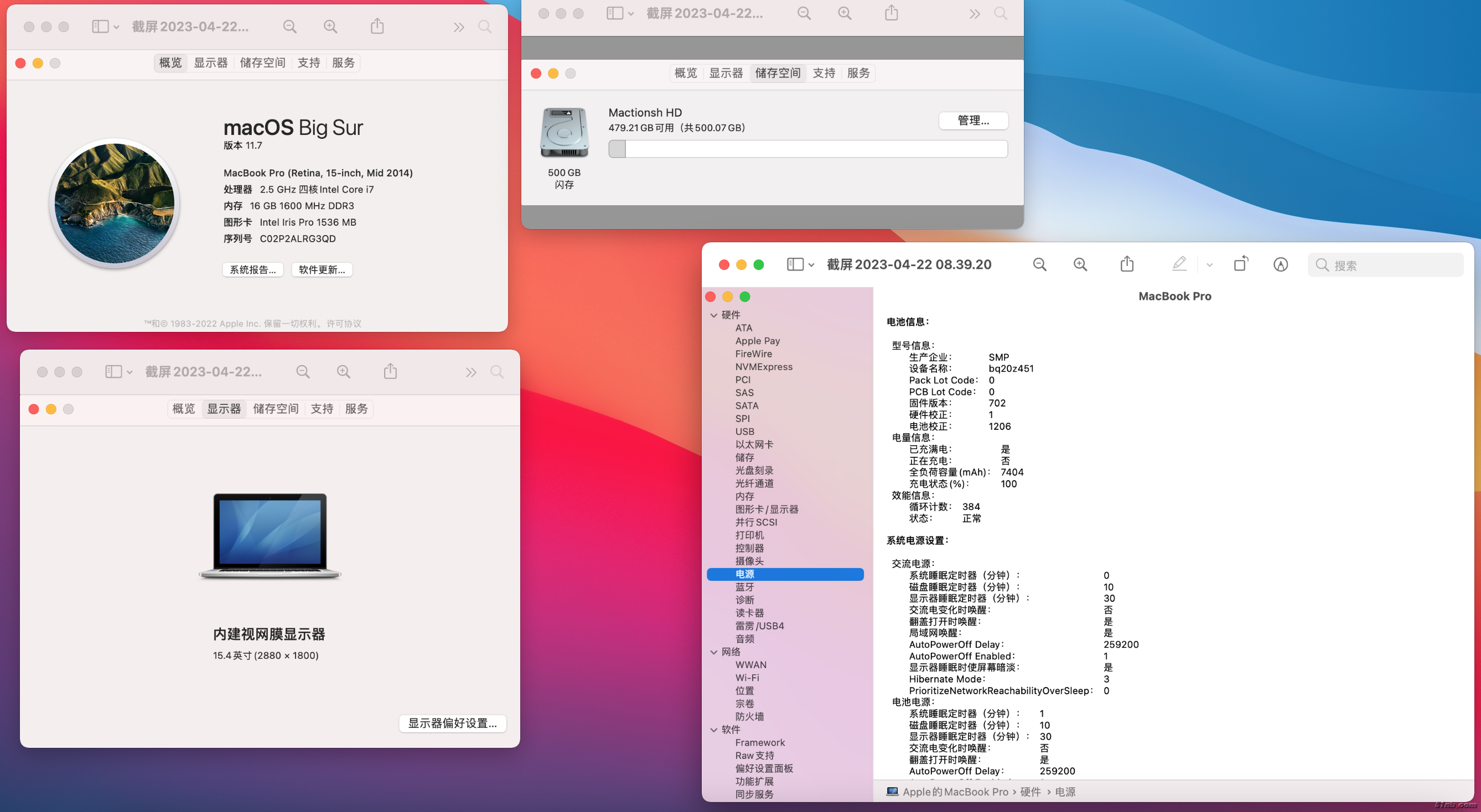The image size is (1481, 812).
Task: Show more toolbar items in top-left Preview window
Action: 458,27
